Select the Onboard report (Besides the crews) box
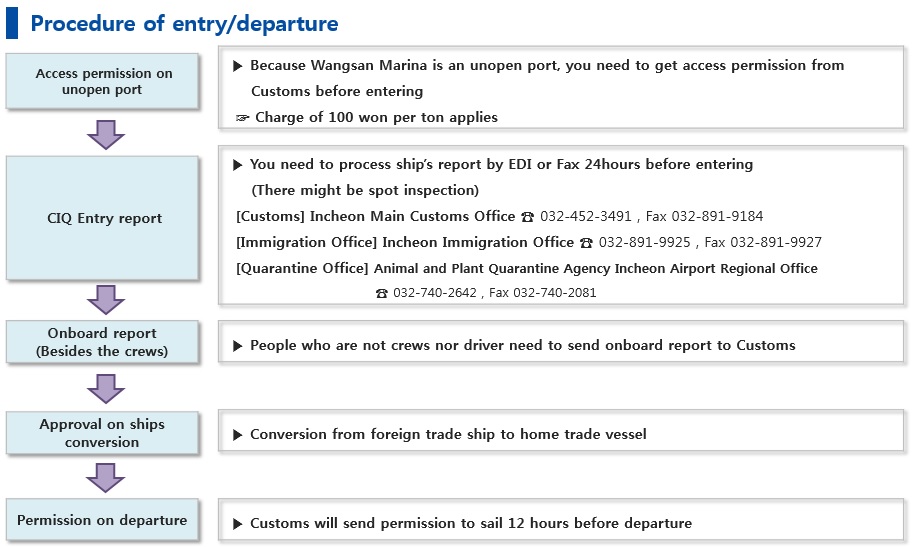The height and width of the screenshot is (547, 916). [x=102, y=342]
